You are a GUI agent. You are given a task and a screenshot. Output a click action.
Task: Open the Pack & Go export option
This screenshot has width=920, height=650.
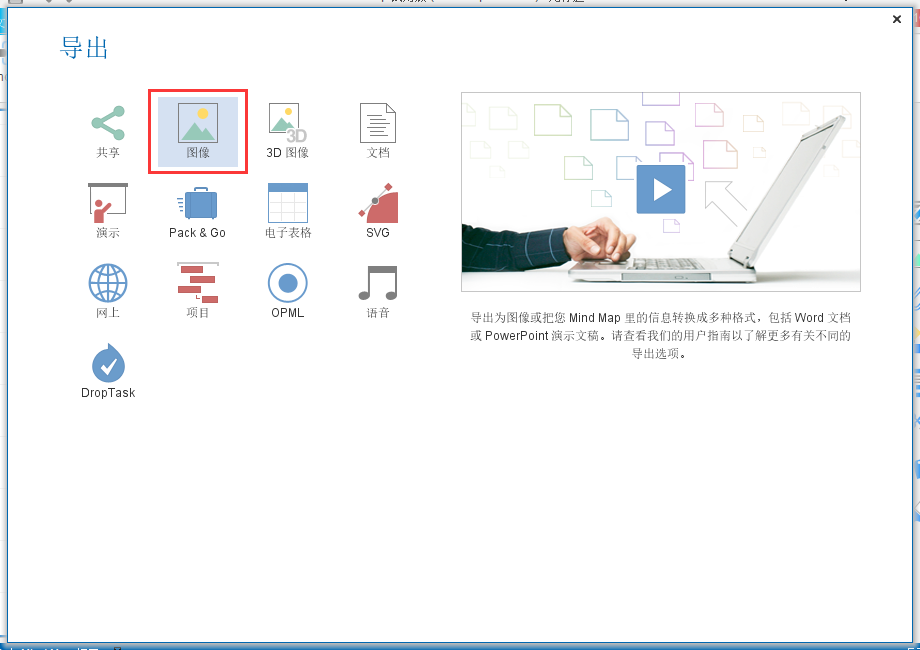tap(197, 210)
